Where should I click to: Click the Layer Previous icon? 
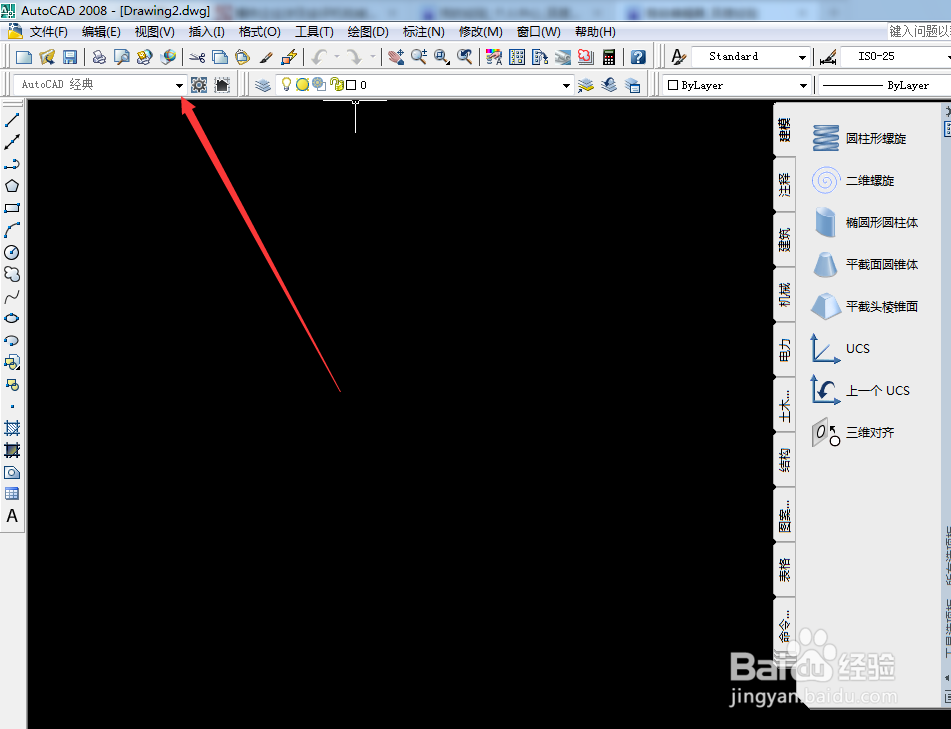[609, 85]
